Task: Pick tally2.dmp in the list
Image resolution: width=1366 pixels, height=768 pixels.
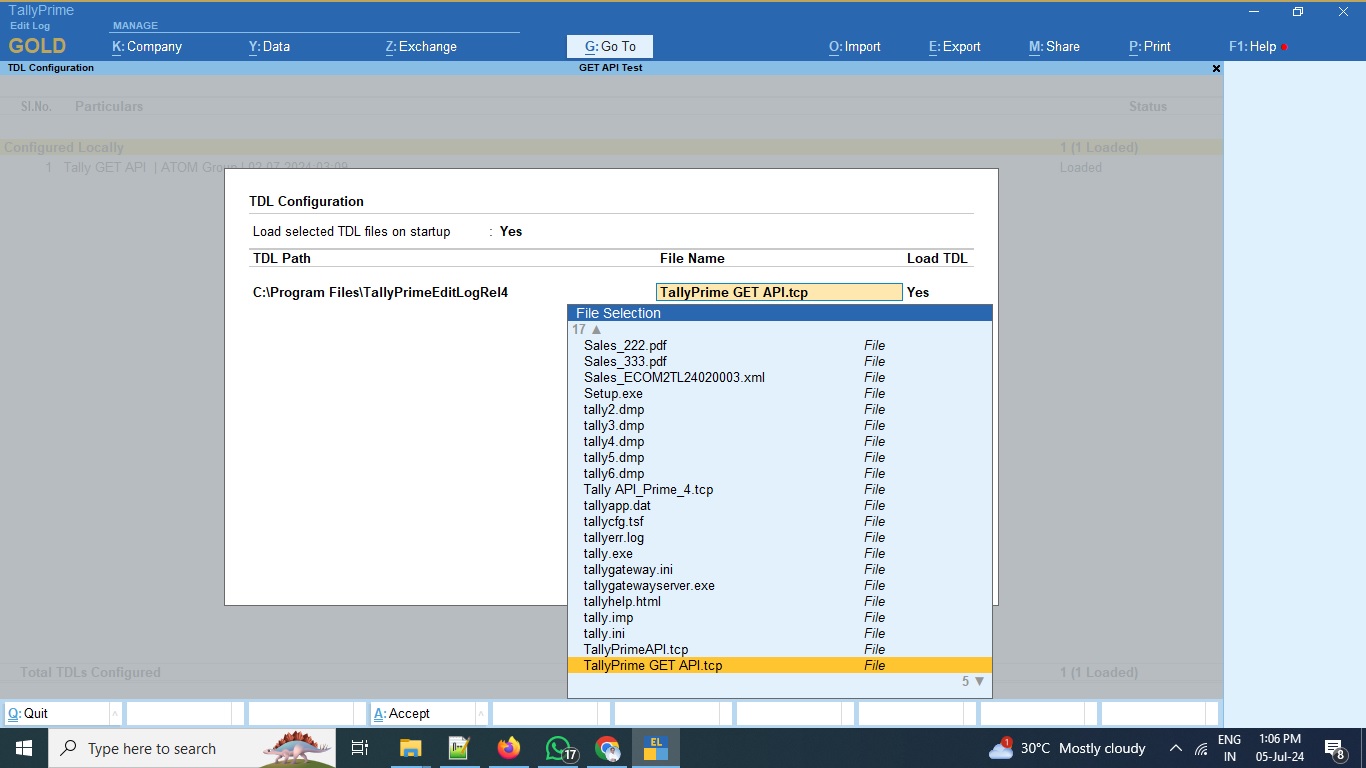Action: [780, 409]
